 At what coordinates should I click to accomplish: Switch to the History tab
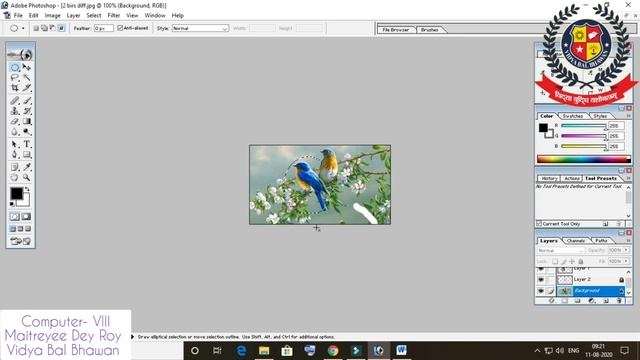click(x=549, y=178)
